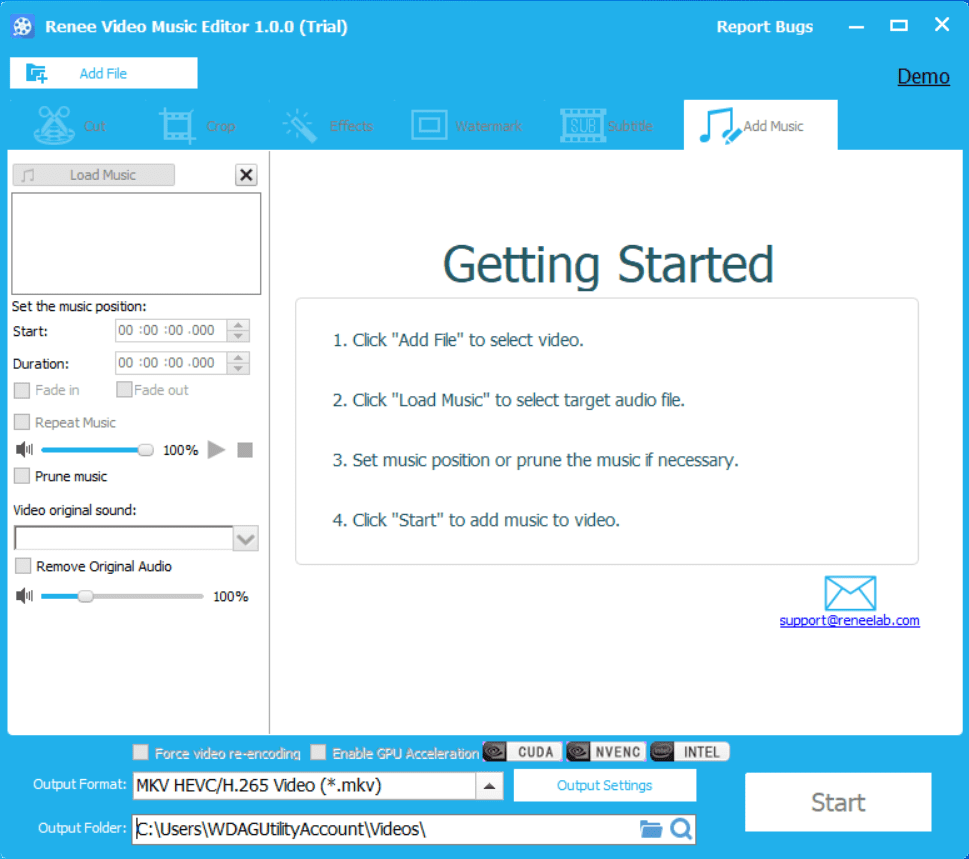Browse for output folder with folder icon
Screen dimensions: 969x859
pos(651,829)
